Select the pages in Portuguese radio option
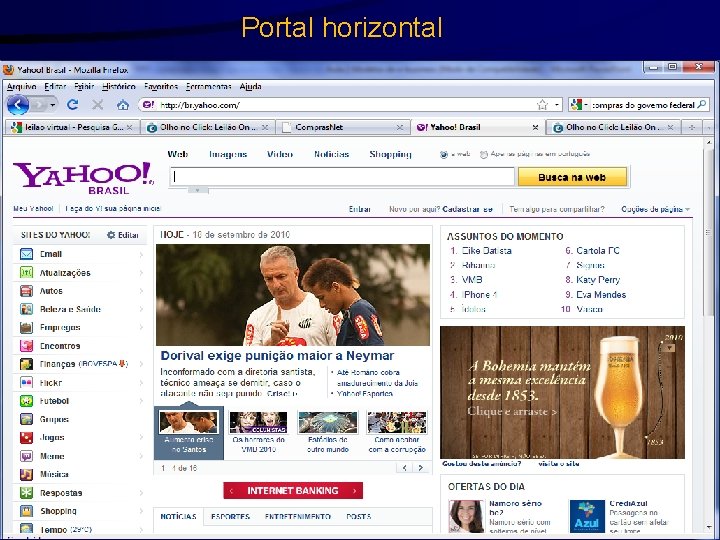 pos(484,155)
